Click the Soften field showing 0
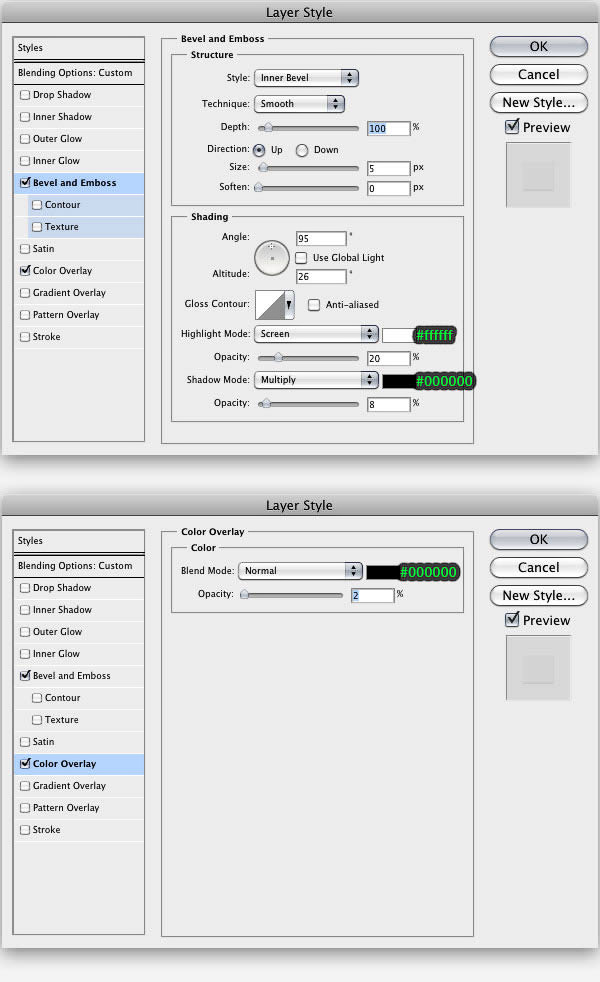The height and width of the screenshot is (982, 600). pos(388,189)
